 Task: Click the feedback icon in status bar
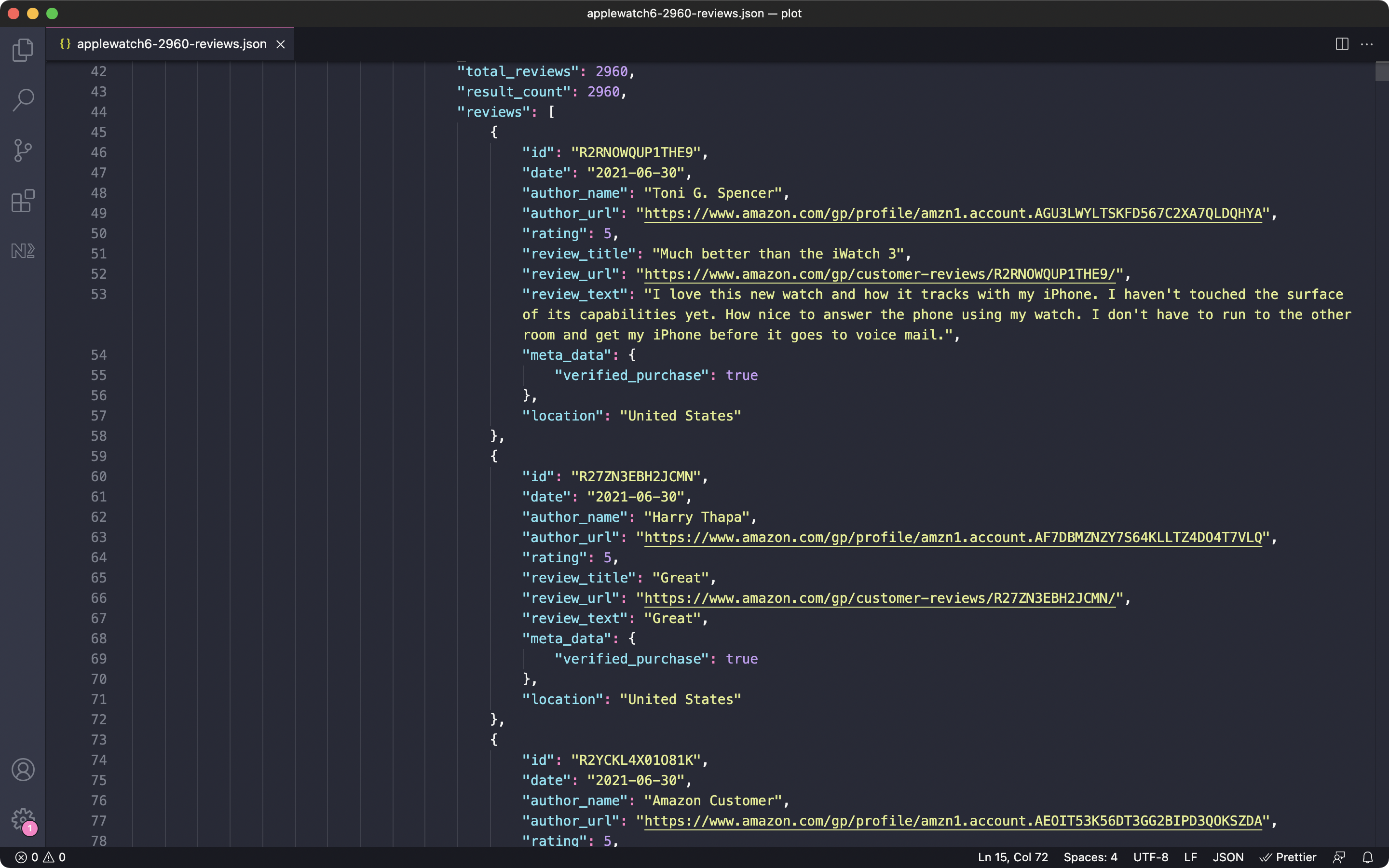tap(1339, 857)
